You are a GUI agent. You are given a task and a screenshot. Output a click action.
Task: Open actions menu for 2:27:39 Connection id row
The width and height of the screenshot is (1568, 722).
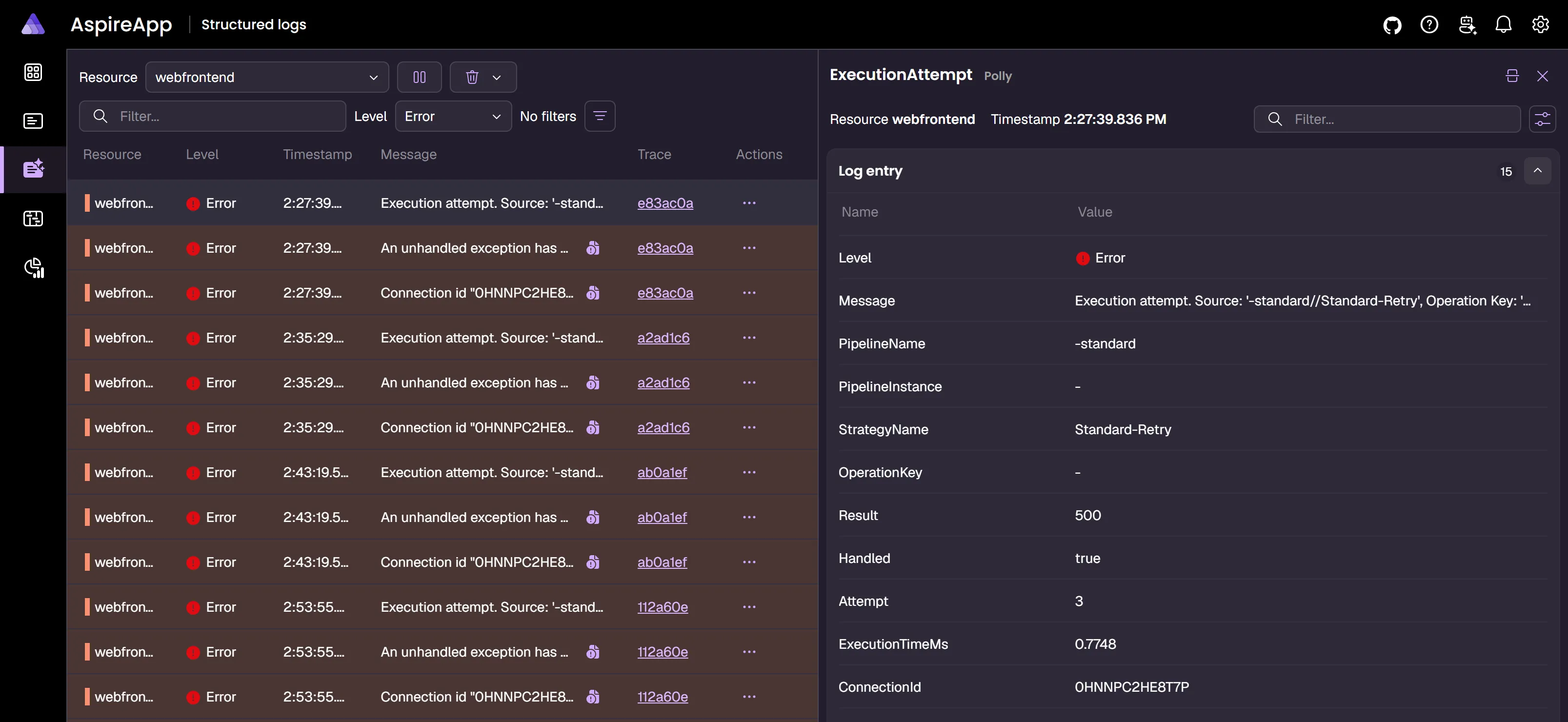pyautogui.click(x=749, y=293)
